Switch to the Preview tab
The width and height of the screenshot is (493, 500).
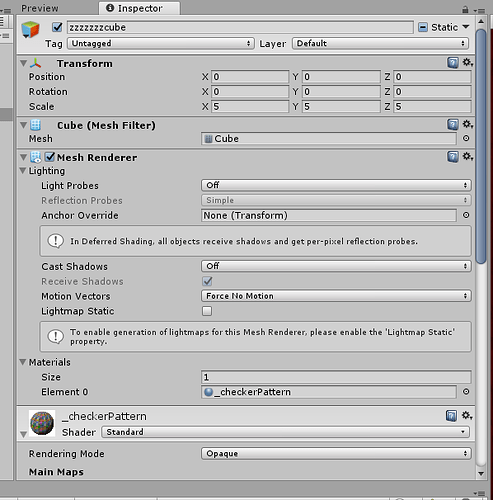[40, 8]
